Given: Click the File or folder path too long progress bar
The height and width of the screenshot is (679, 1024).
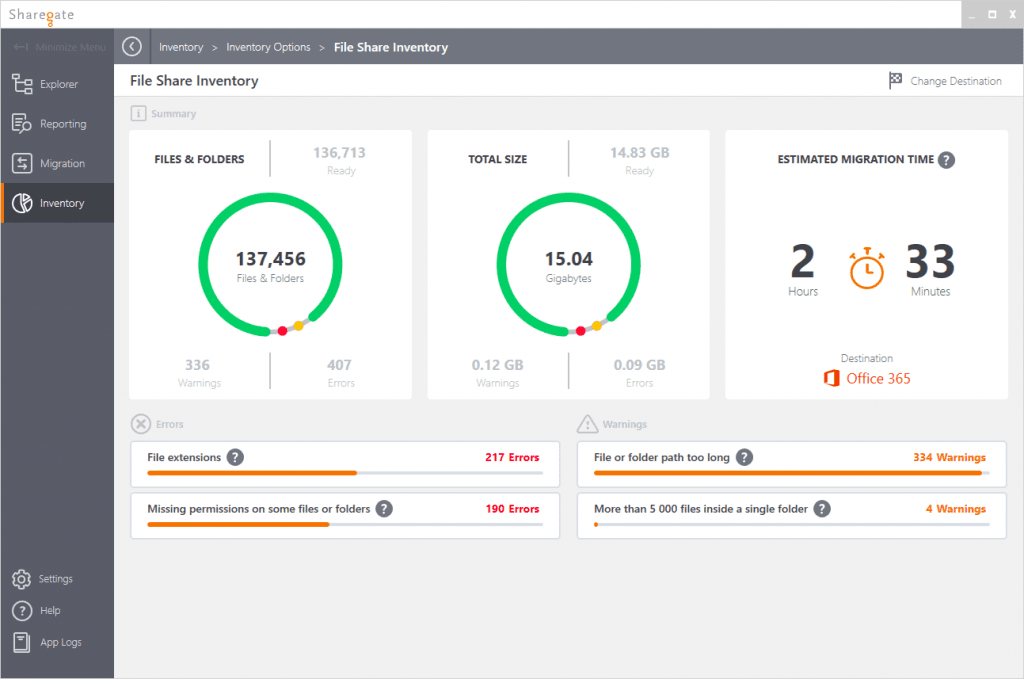Looking at the screenshot, I should point(790,471).
